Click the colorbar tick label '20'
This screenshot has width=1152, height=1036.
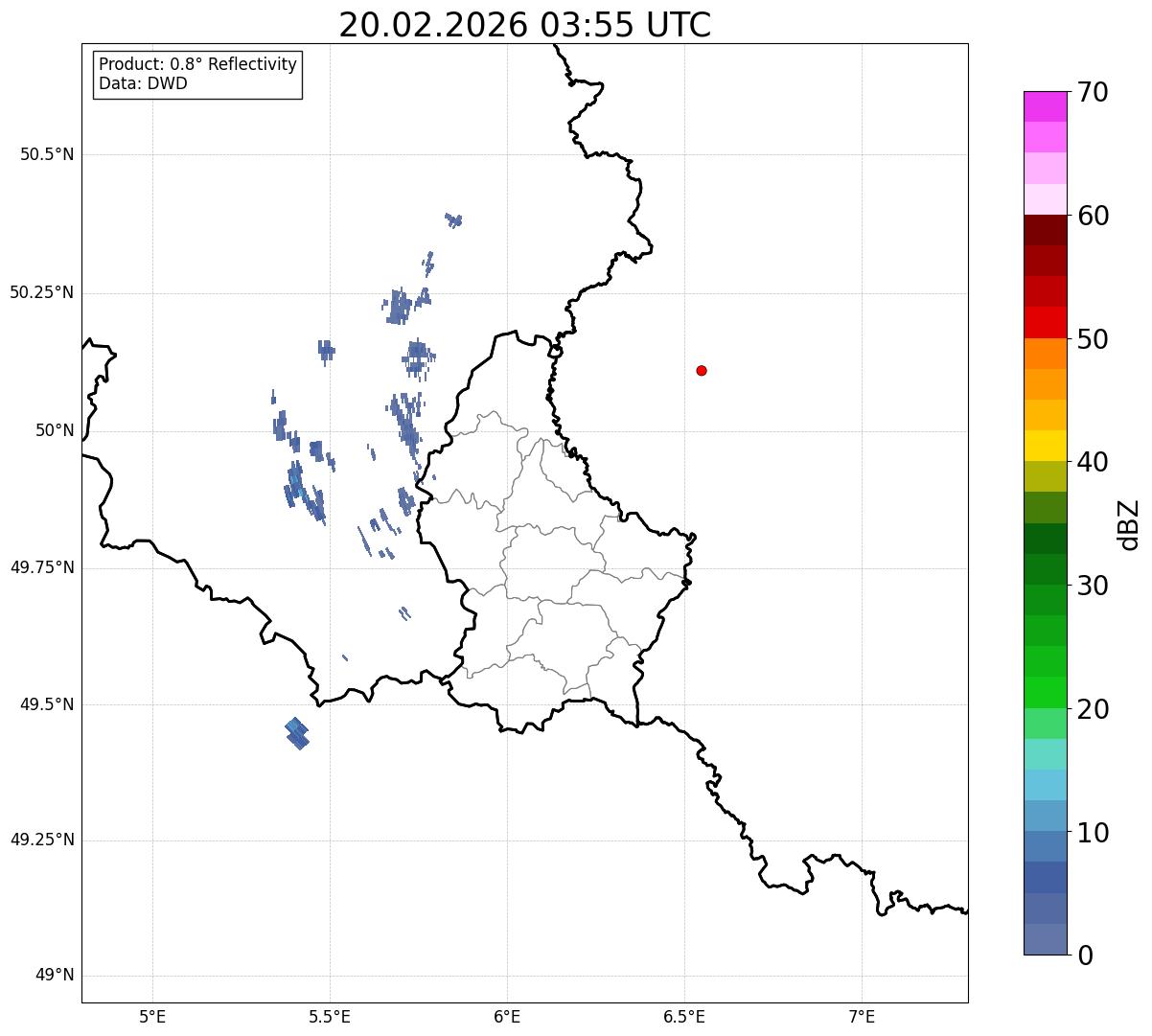coord(1092,709)
